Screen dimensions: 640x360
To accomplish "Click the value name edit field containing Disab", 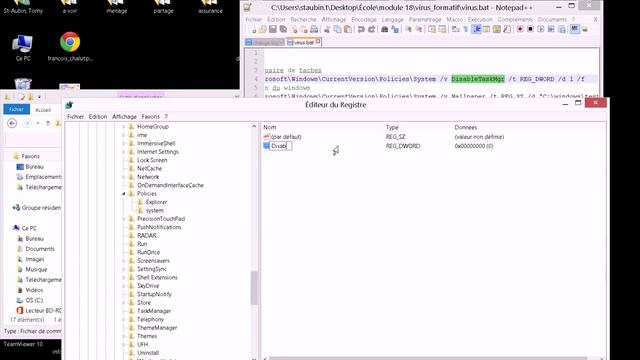I will click(281, 146).
